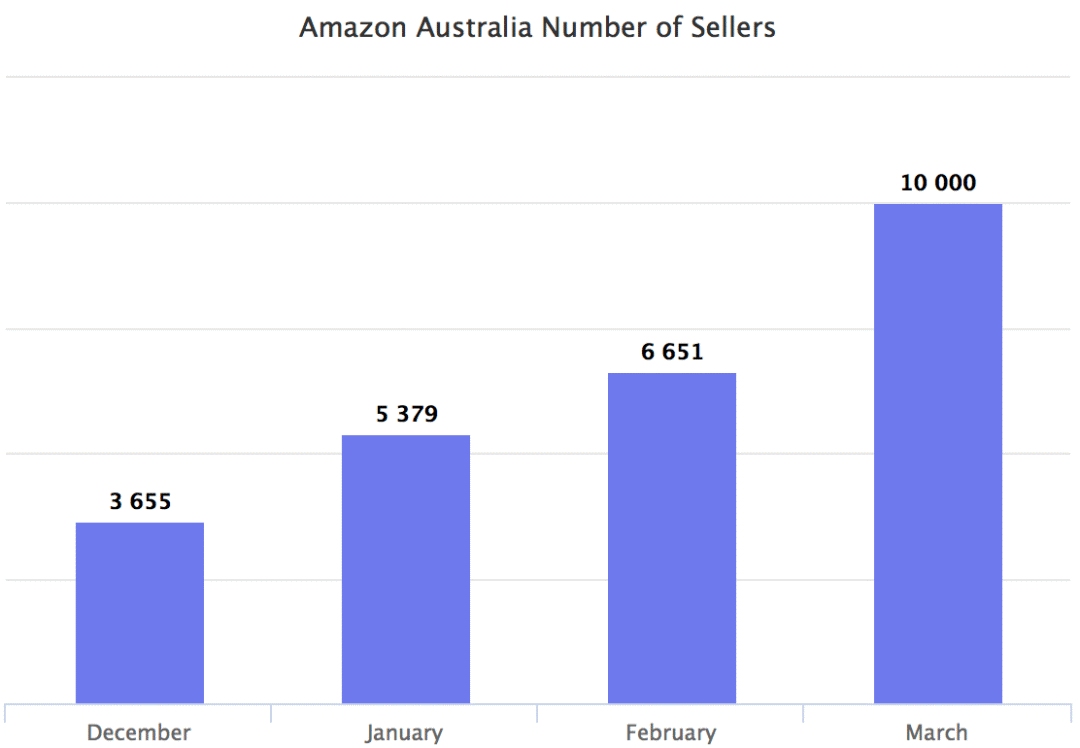Select the tall March bar
This screenshot has height=748, width=1080.
(938, 452)
